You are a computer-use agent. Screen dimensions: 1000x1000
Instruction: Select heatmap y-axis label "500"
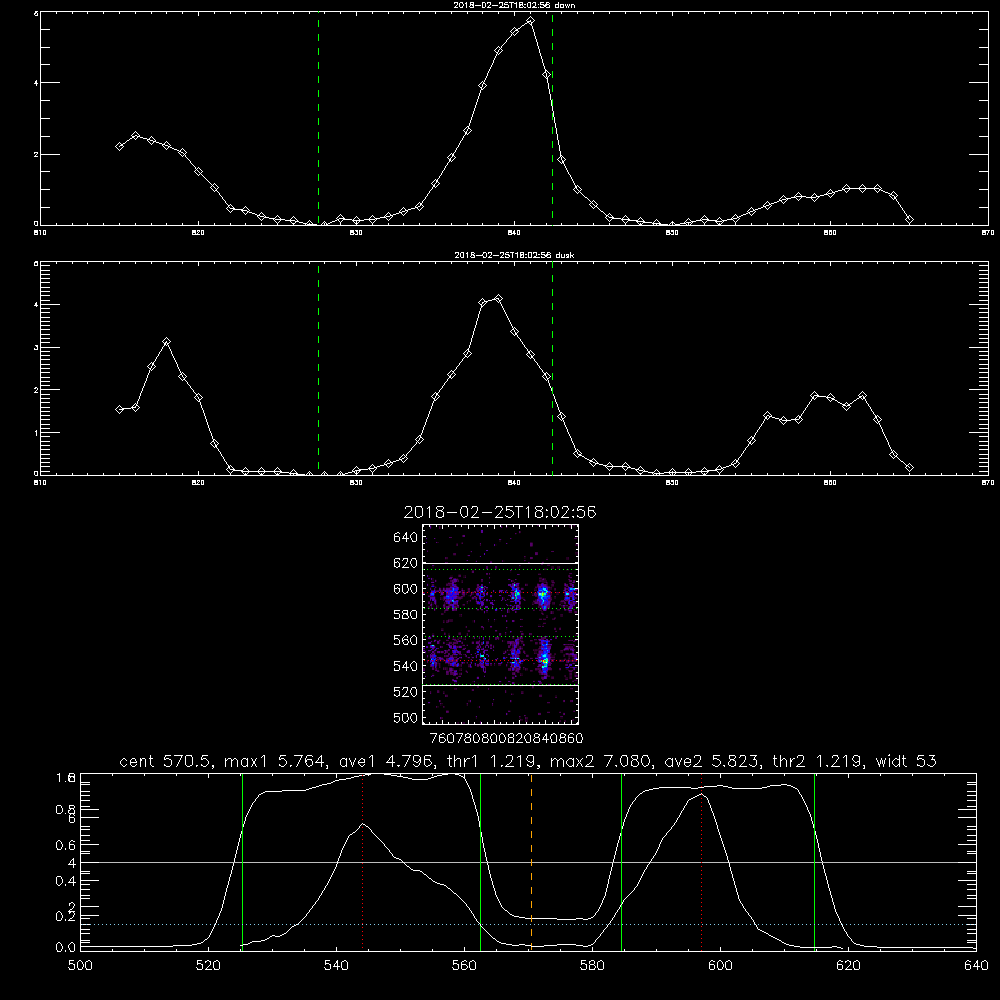click(406, 717)
